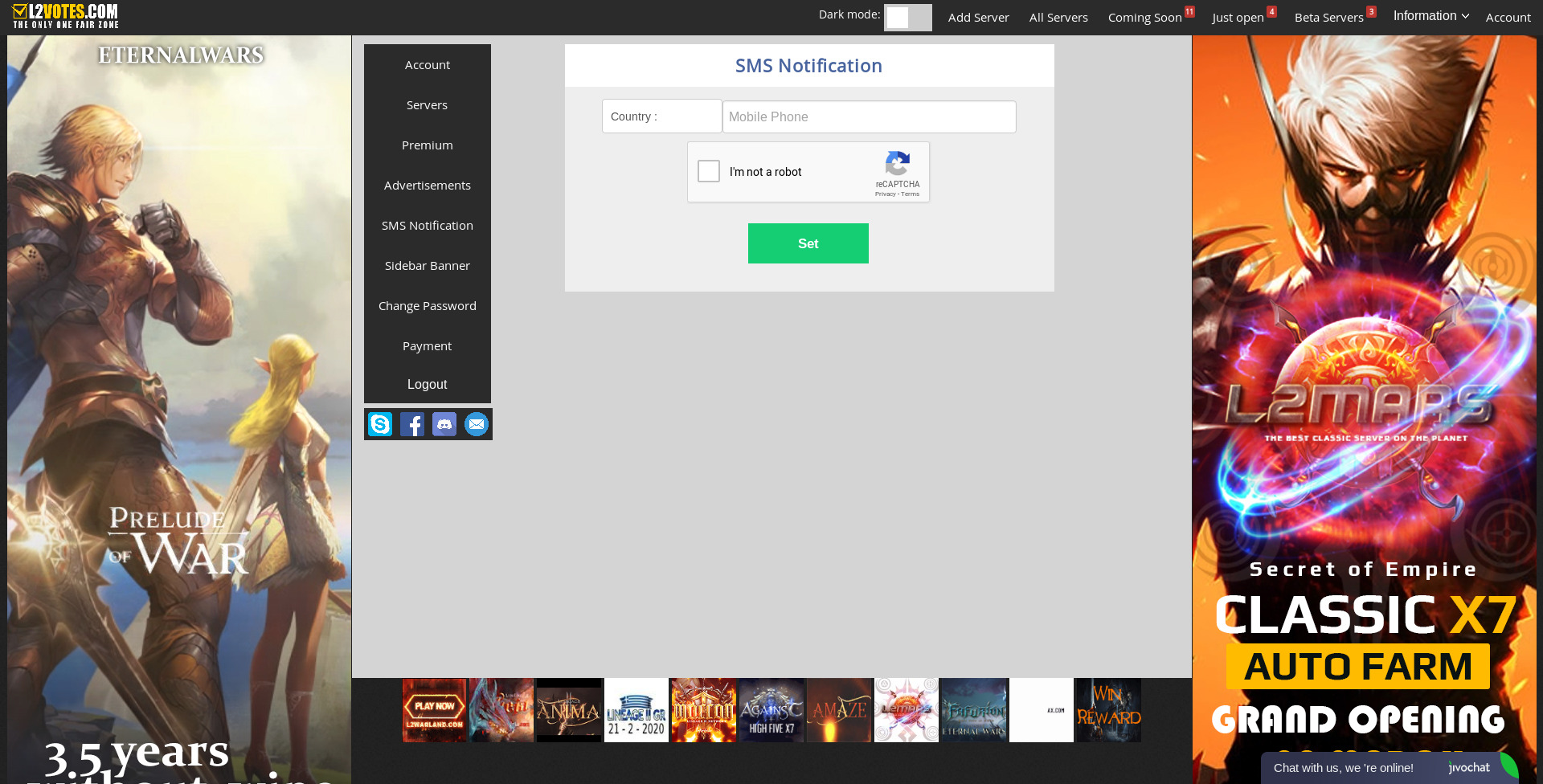Image resolution: width=1543 pixels, height=784 pixels.
Task: Open the Anima server banner thumbnail
Action: [x=569, y=710]
